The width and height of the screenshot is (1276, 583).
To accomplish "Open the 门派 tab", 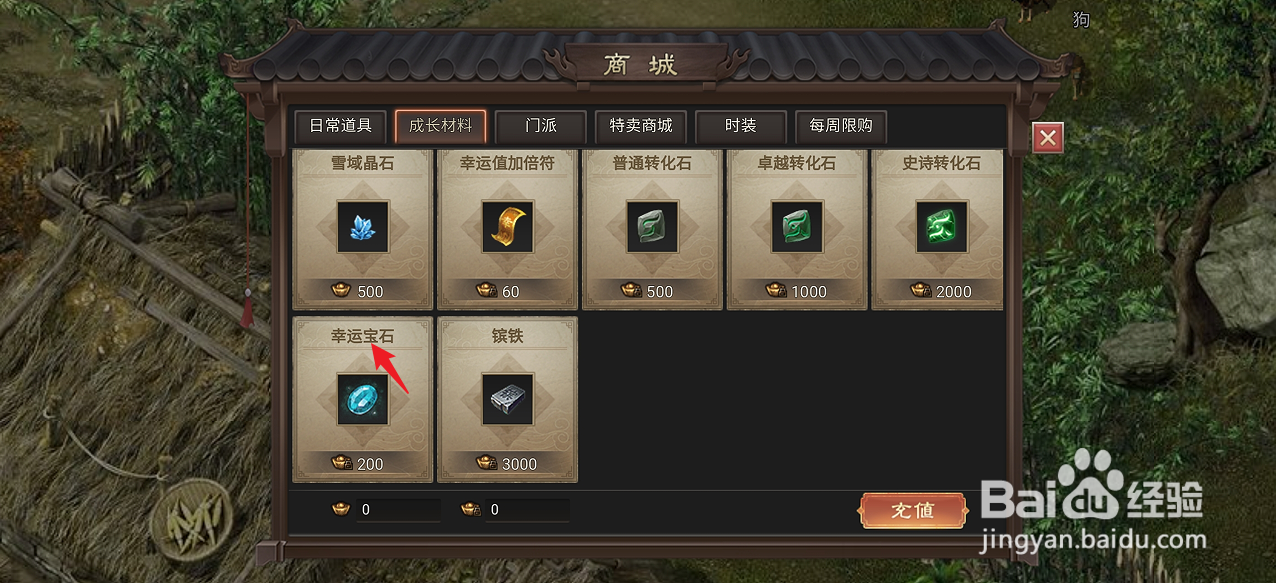I will [x=540, y=126].
